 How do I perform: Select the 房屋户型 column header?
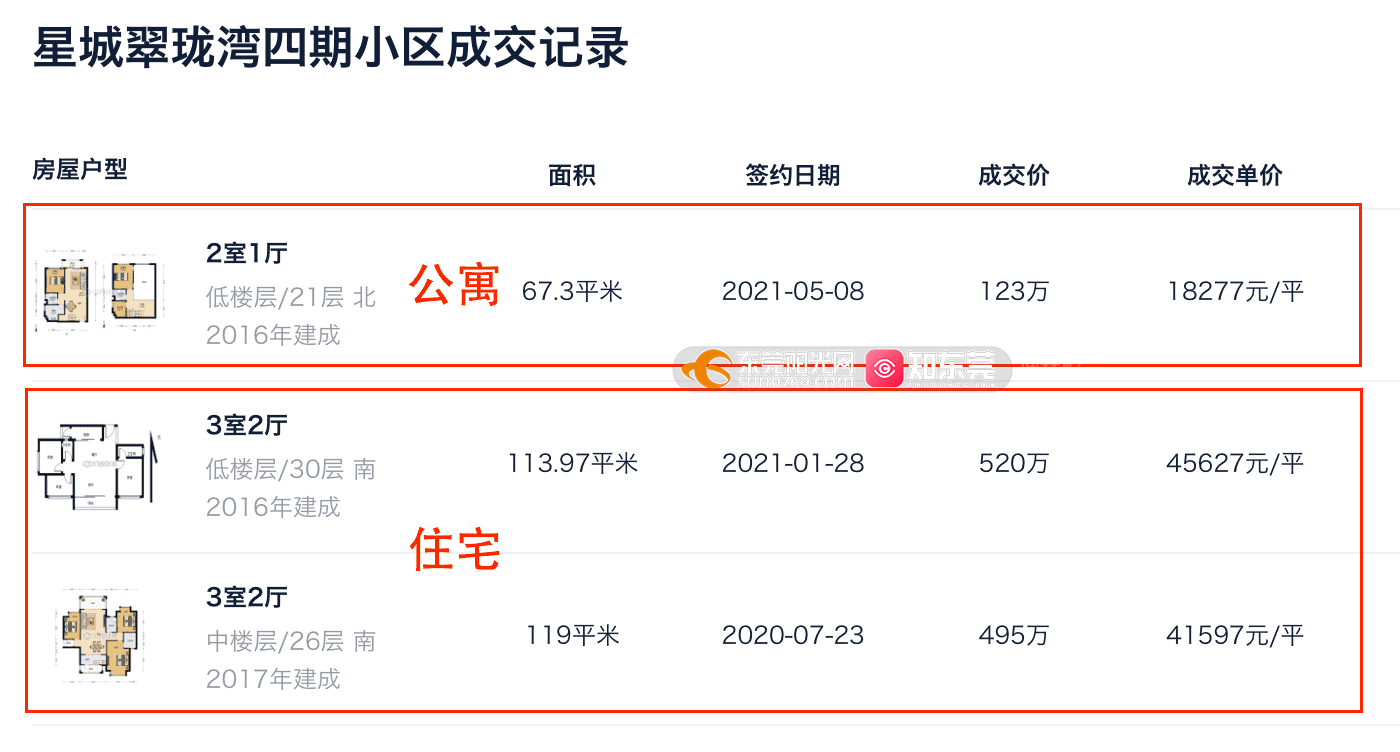(80, 169)
